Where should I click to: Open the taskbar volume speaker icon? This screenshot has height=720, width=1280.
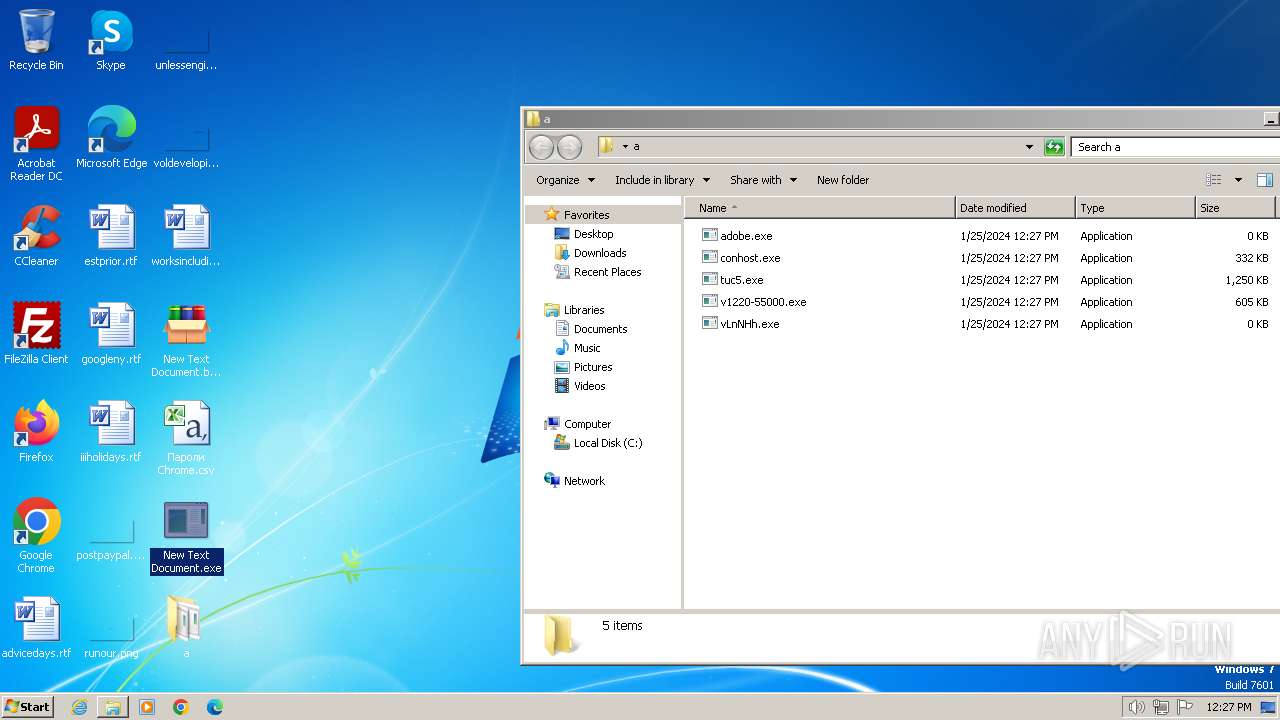point(1136,707)
